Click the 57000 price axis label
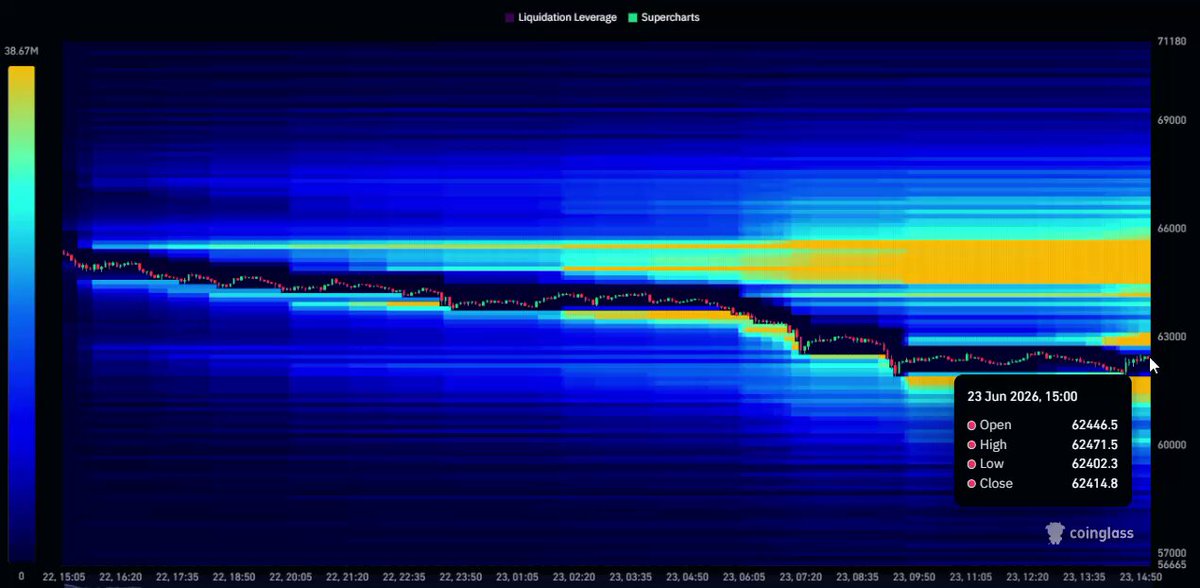 point(1170,552)
